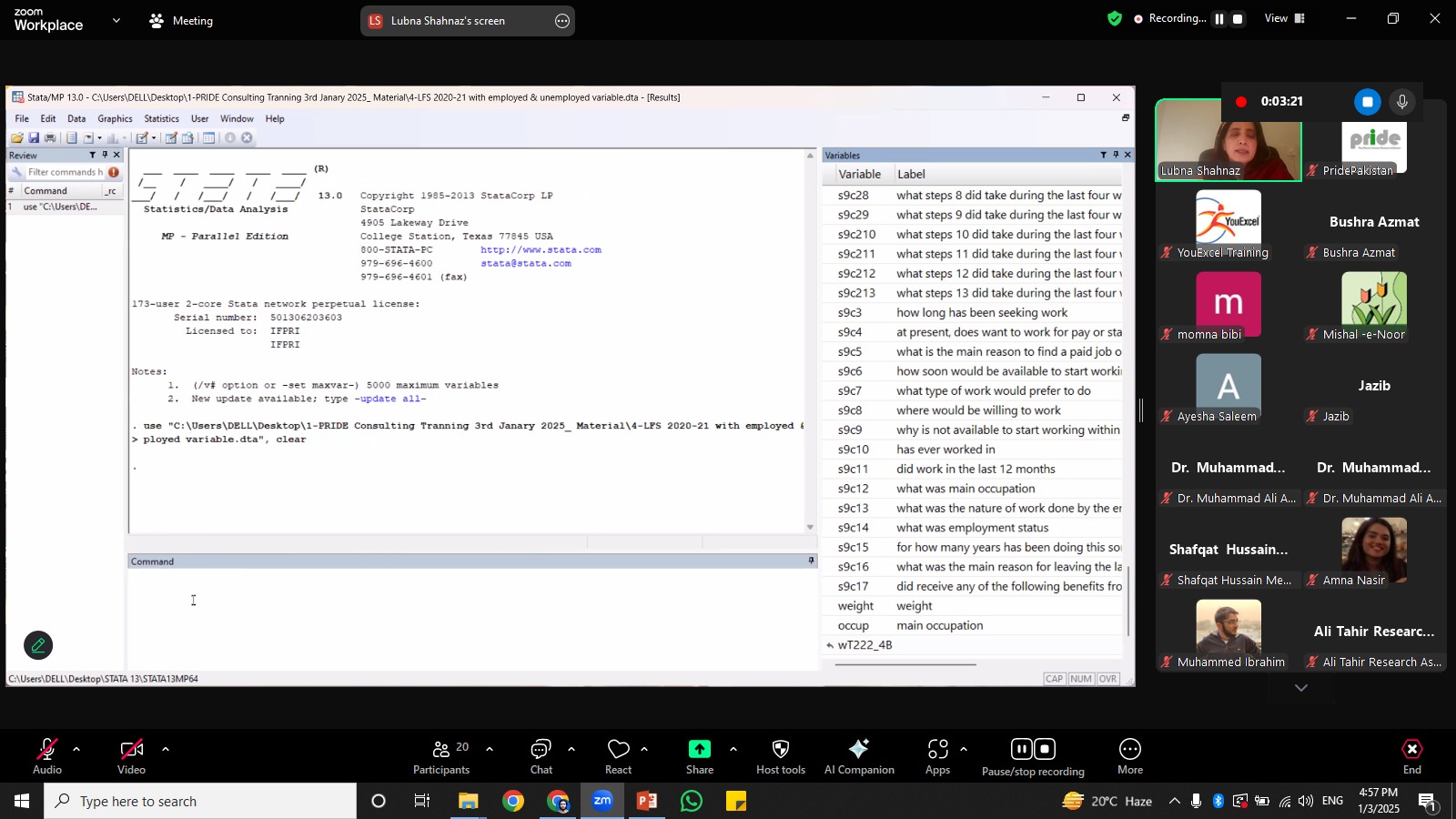
Task: Click the Variables panel vertical scrollbar thumb
Action: point(1128,601)
